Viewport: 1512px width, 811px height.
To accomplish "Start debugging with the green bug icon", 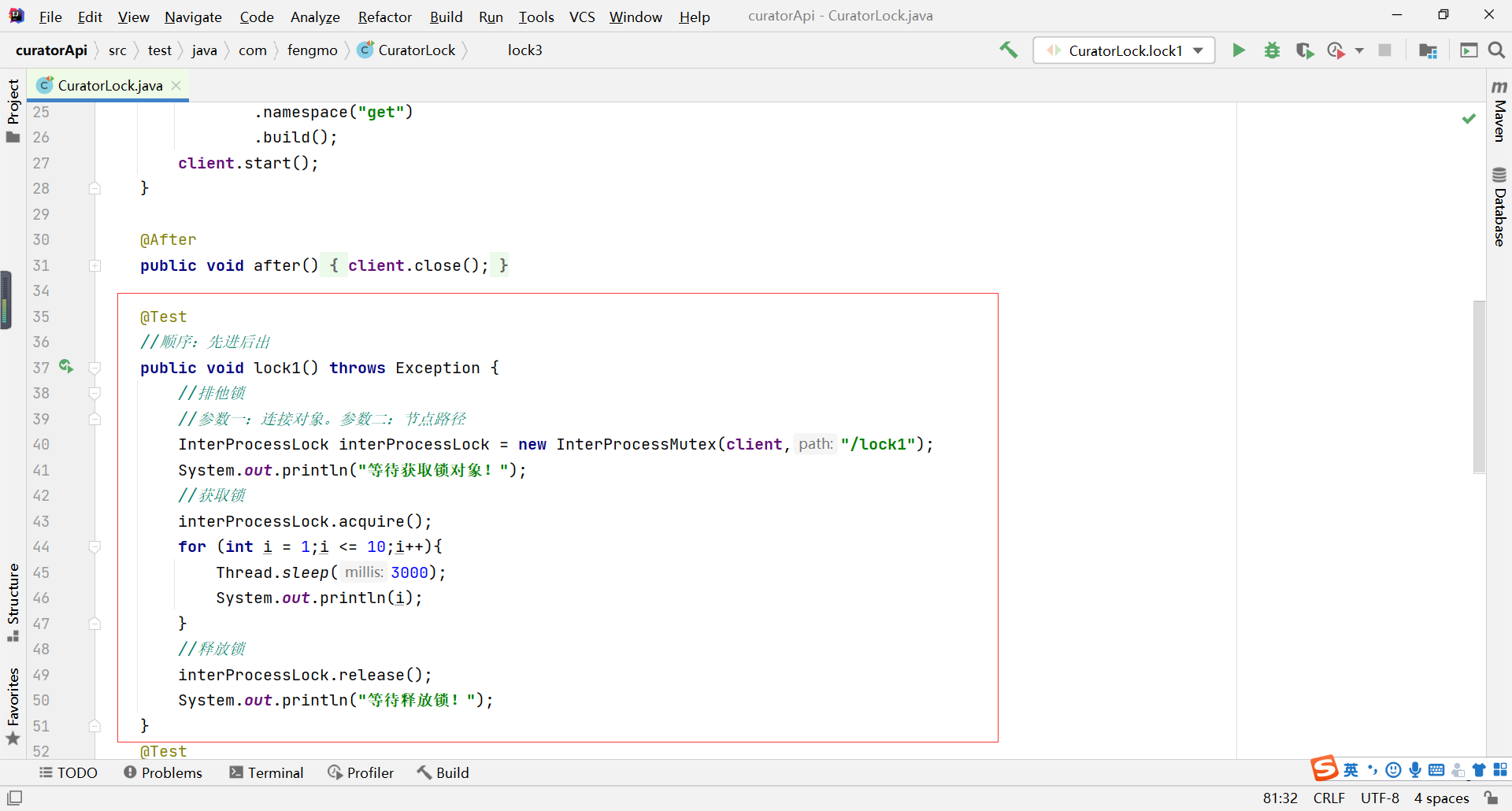I will click(x=1272, y=50).
